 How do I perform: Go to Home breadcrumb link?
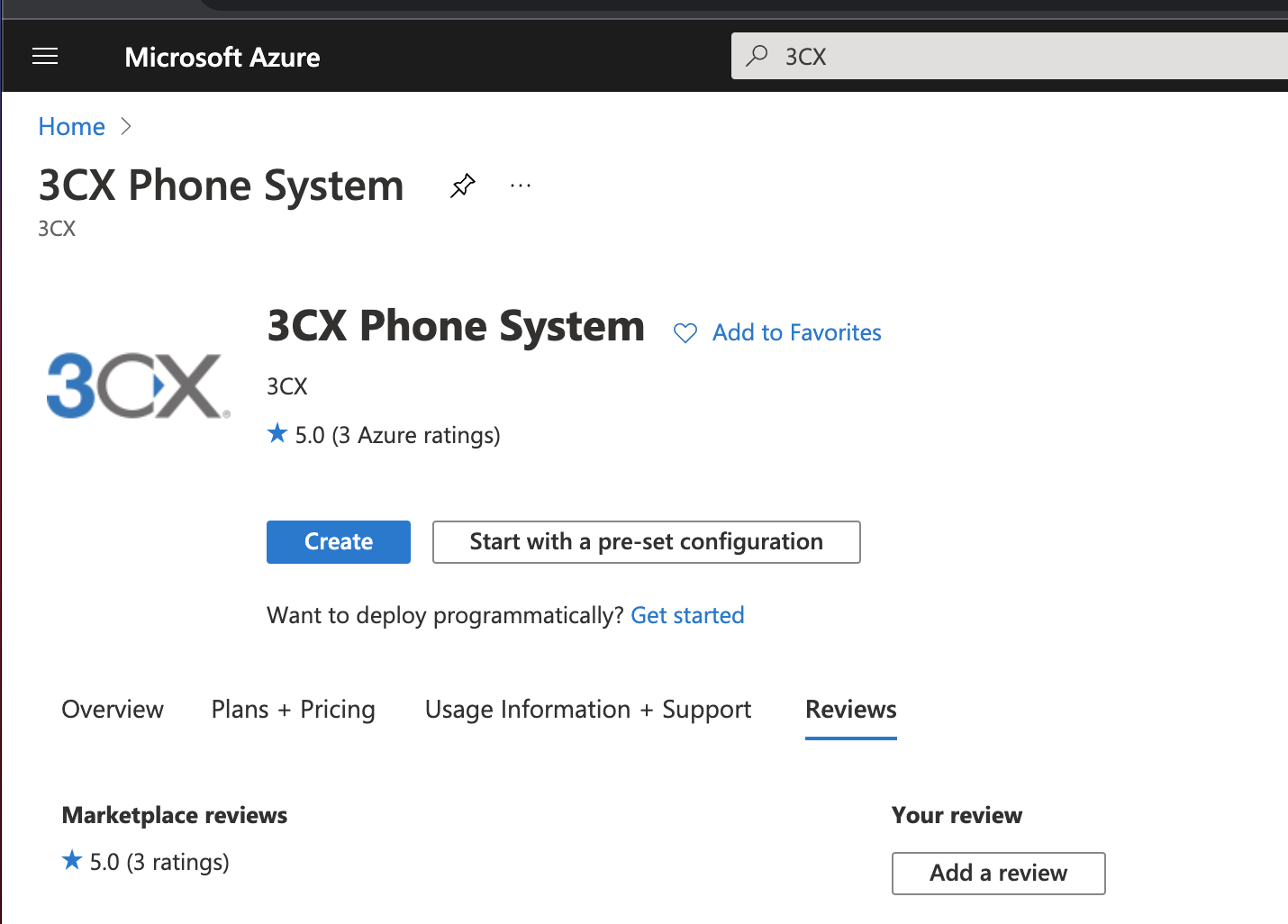tap(72, 127)
